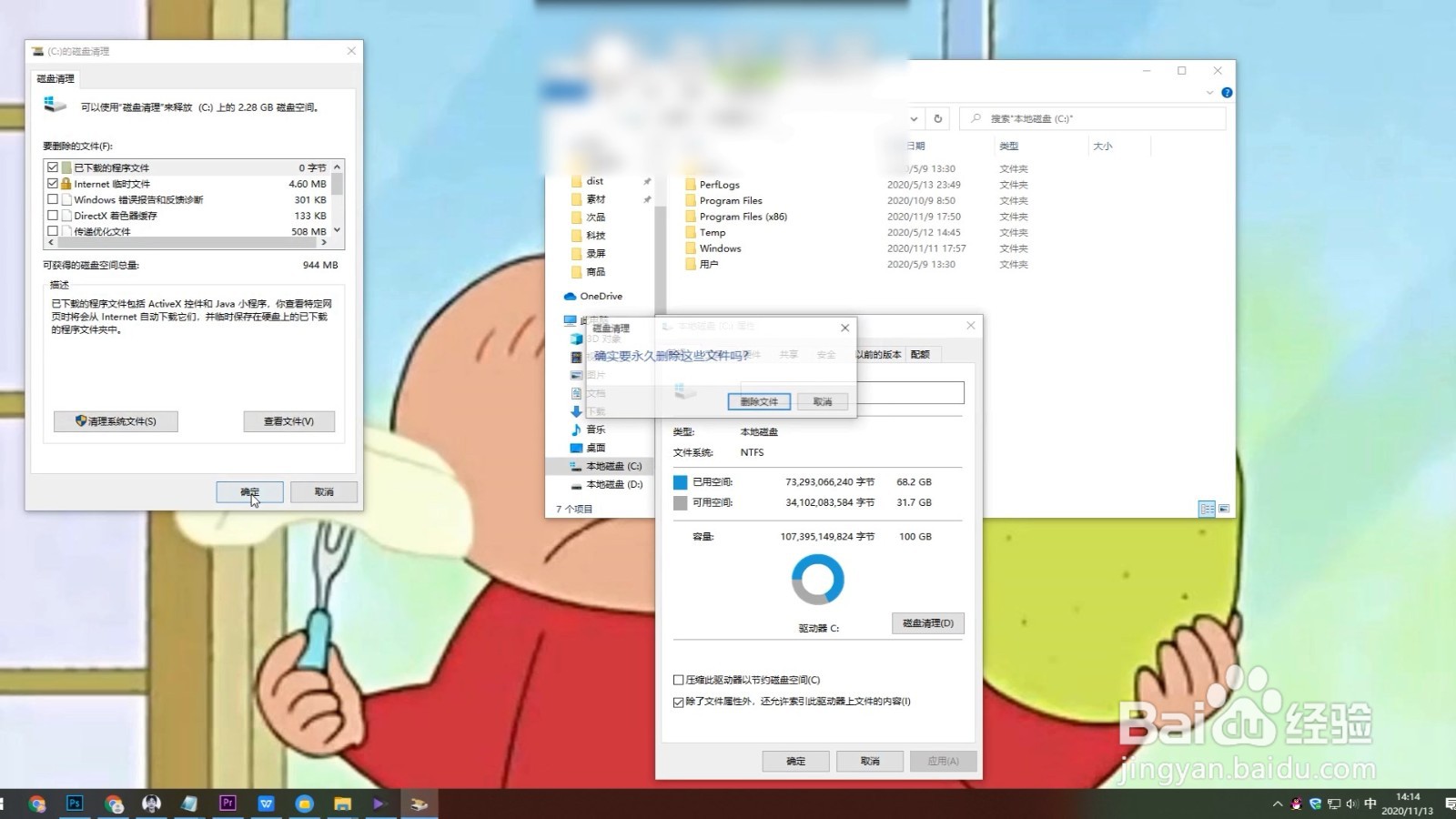Toggle Internet 临时文件 checkbox
Screen dimensions: 1456x819
(53, 184)
